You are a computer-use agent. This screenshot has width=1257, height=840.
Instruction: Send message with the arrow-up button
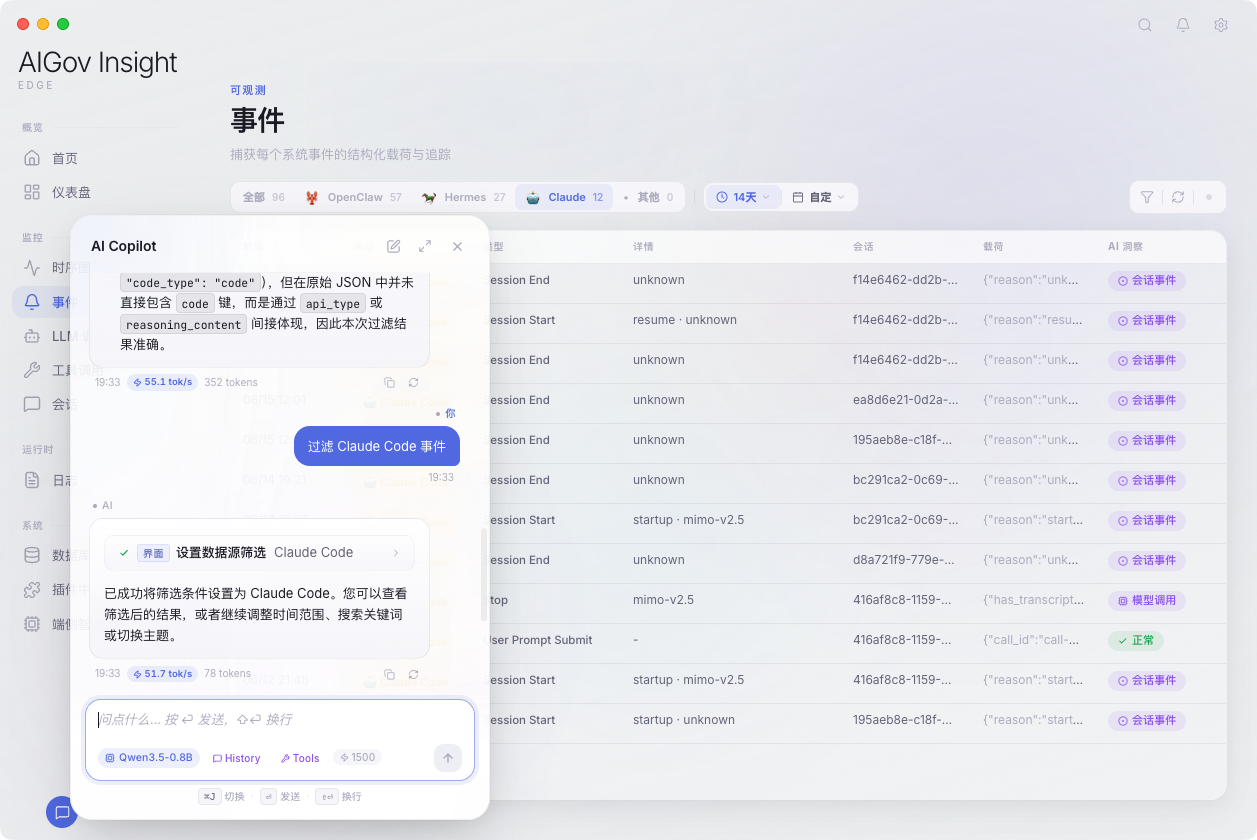pyautogui.click(x=448, y=758)
